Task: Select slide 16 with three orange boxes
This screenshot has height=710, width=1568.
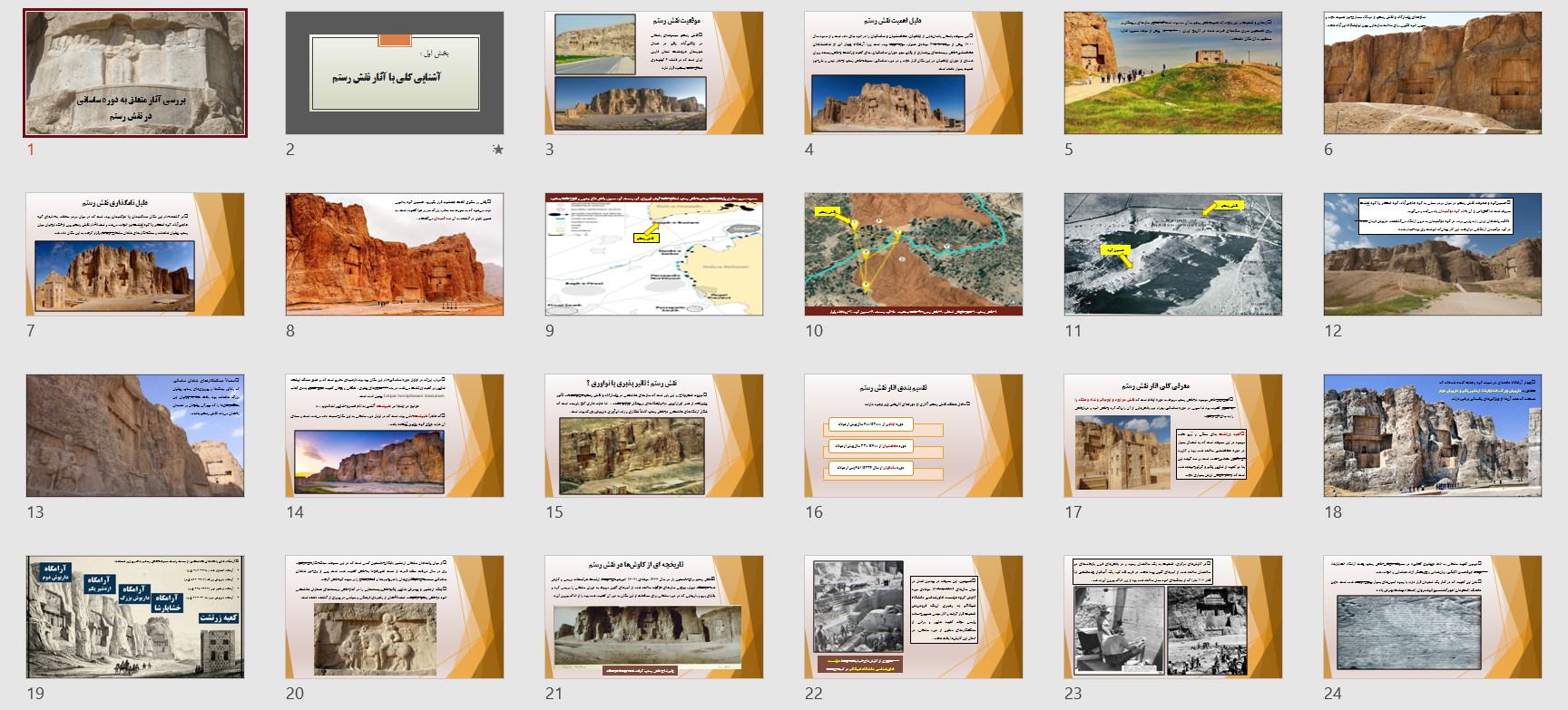Action: pyautogui.click(x=913, y=435)
